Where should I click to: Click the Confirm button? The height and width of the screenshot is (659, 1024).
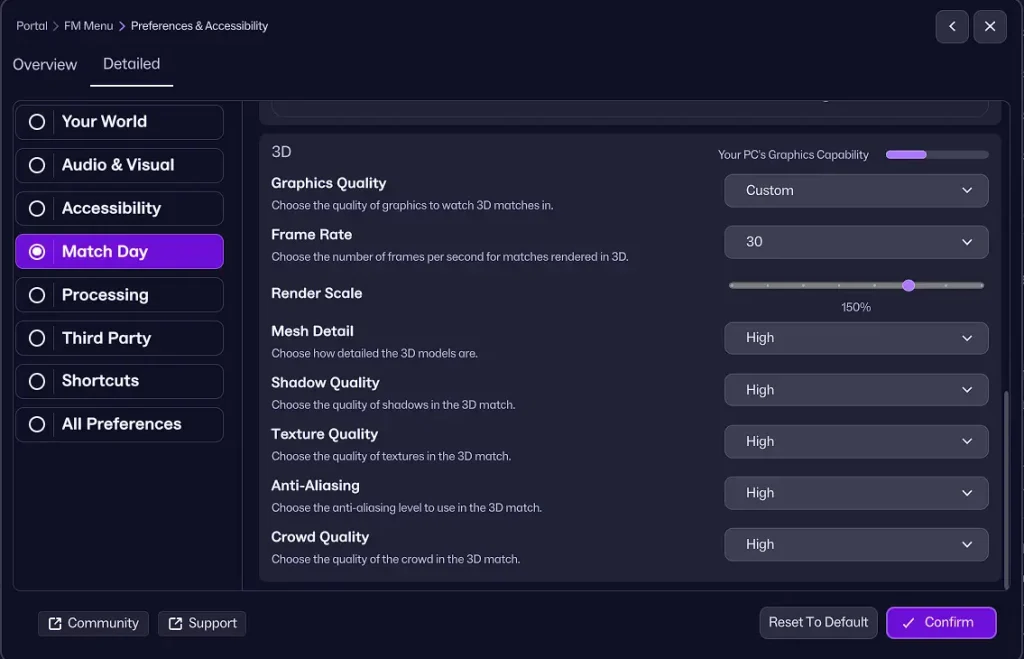940,622
